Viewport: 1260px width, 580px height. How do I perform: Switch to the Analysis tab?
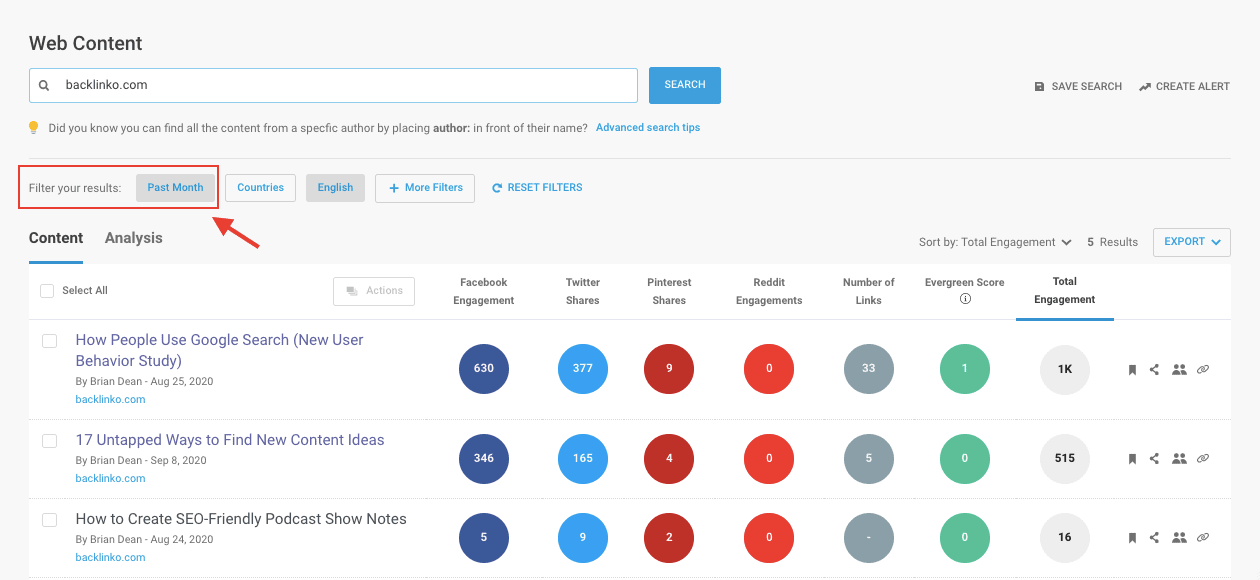tap(133, 238)
